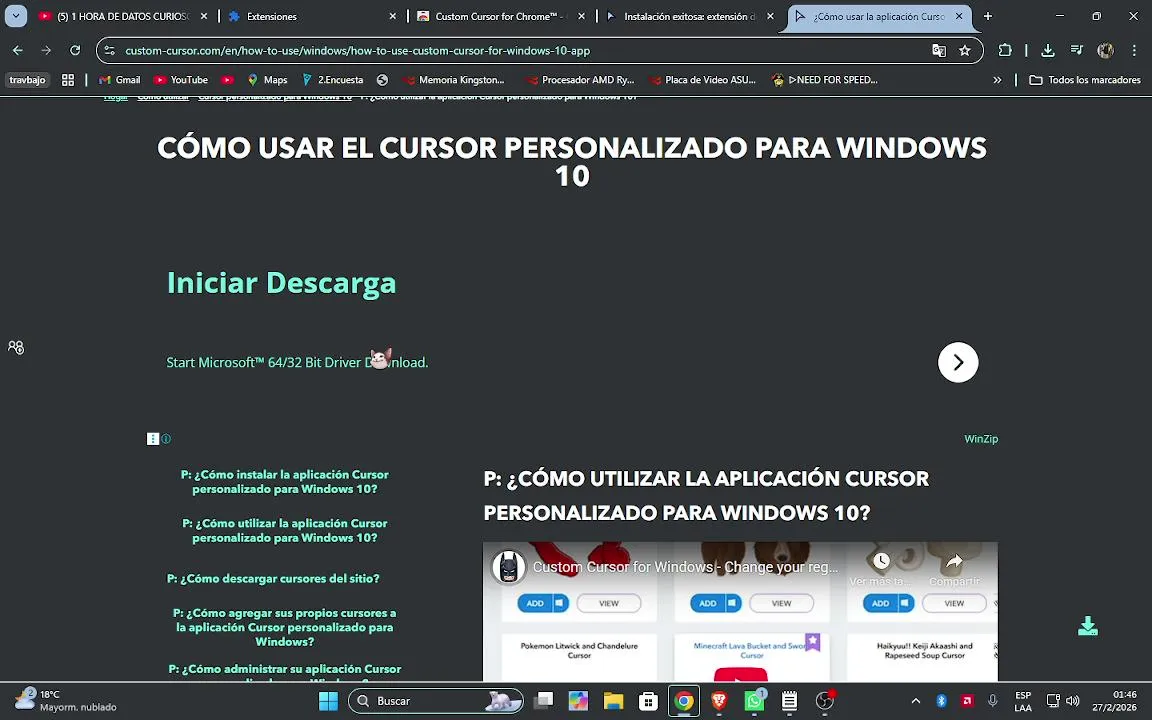Open Chrome three-dot menu

(x=1134, y=50)
